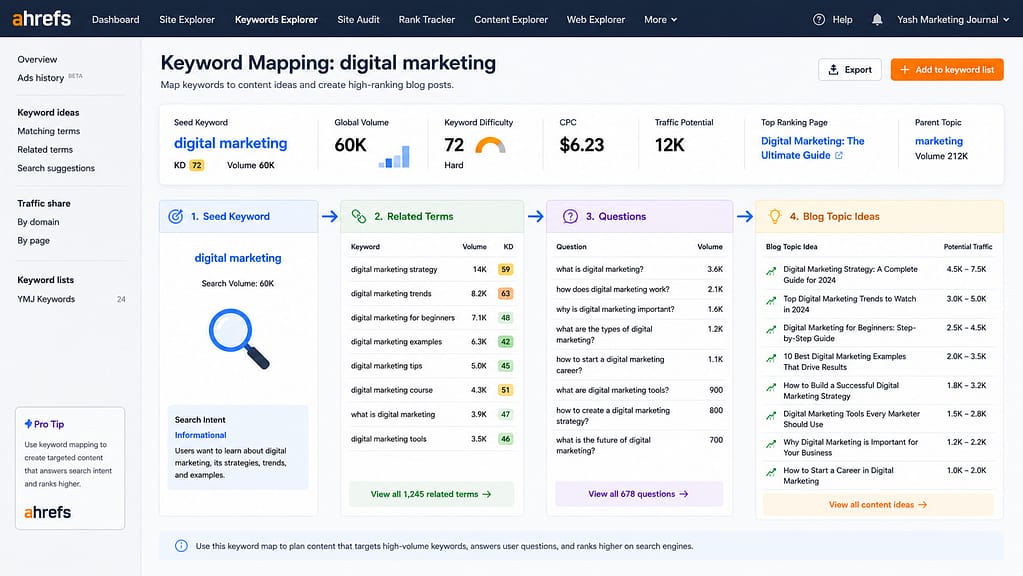Open Digital Marketing: The Ultimate Guide link
The height and width of the screenshot is (576, 1023).
812,148
